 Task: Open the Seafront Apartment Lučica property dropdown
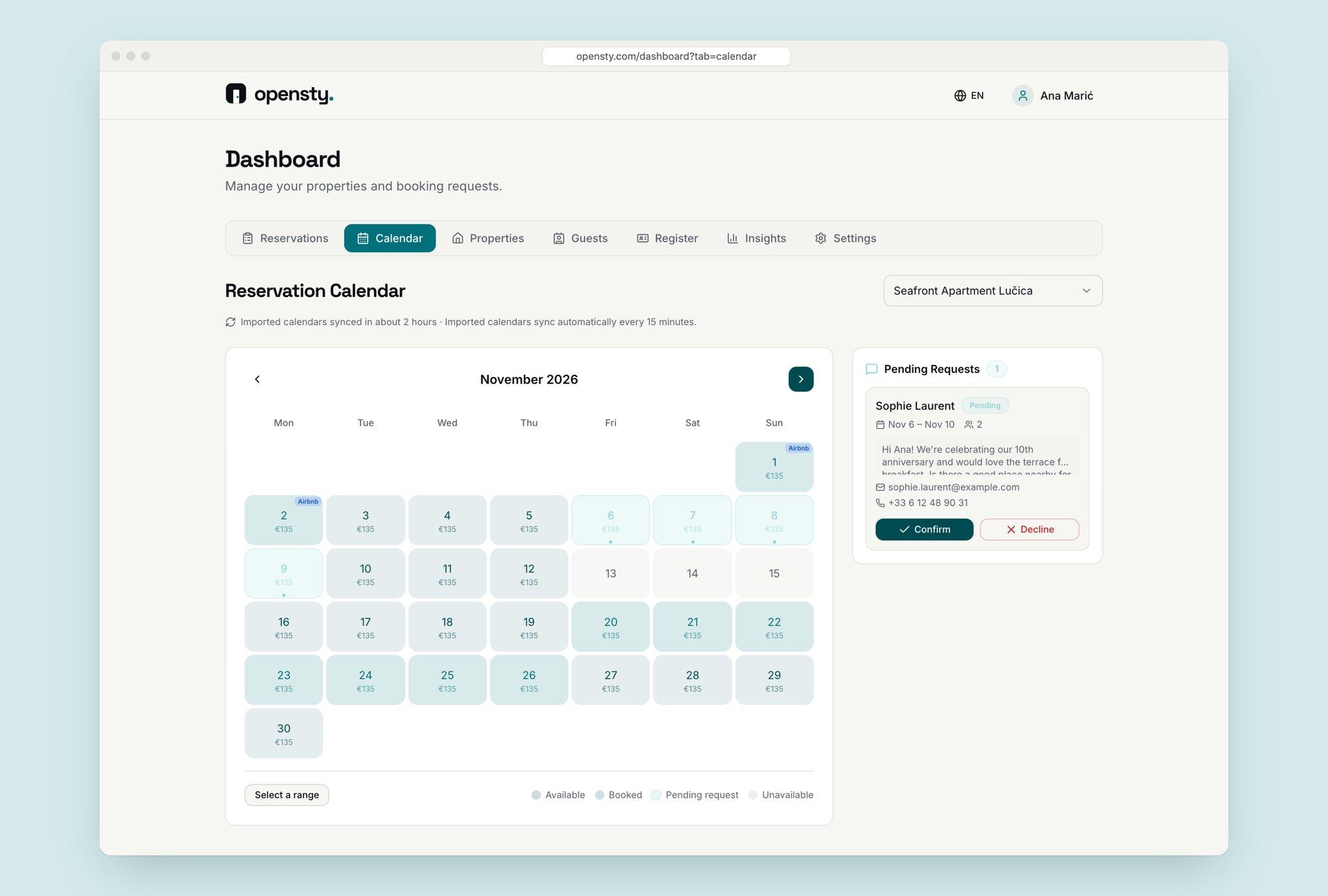coord(993,291)
